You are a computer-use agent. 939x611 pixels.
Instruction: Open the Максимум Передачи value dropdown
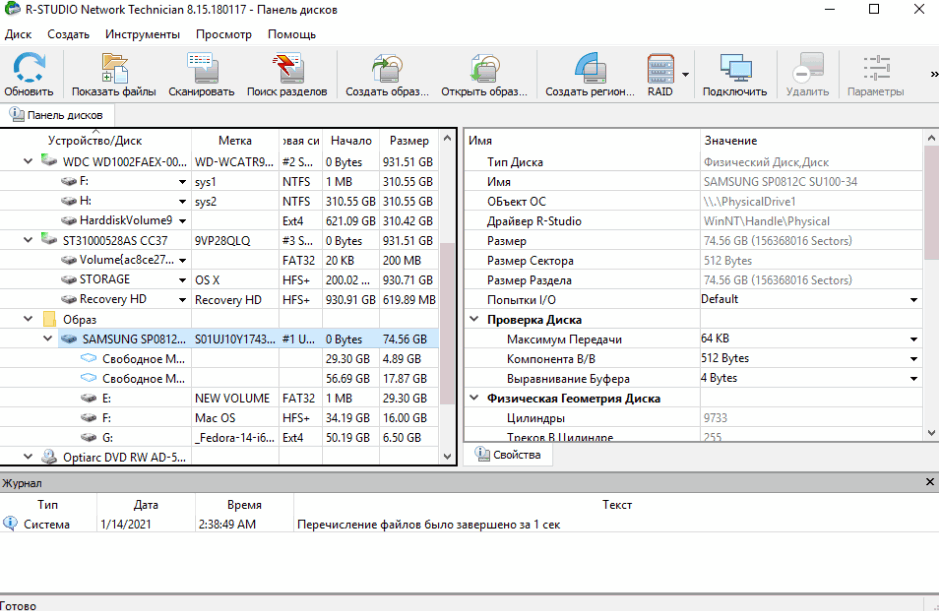[914, 339]
